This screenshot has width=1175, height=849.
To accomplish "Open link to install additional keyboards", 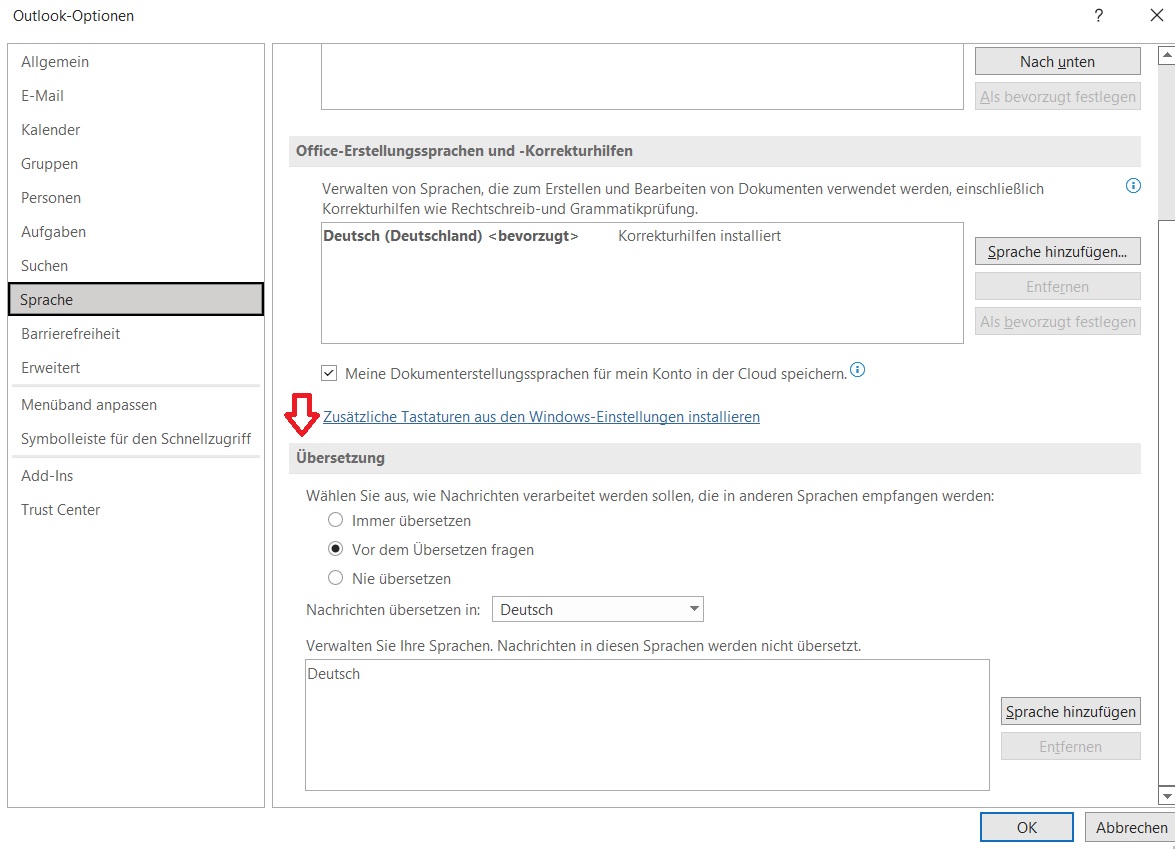I will pyautogui.click(x=541, y=417).
